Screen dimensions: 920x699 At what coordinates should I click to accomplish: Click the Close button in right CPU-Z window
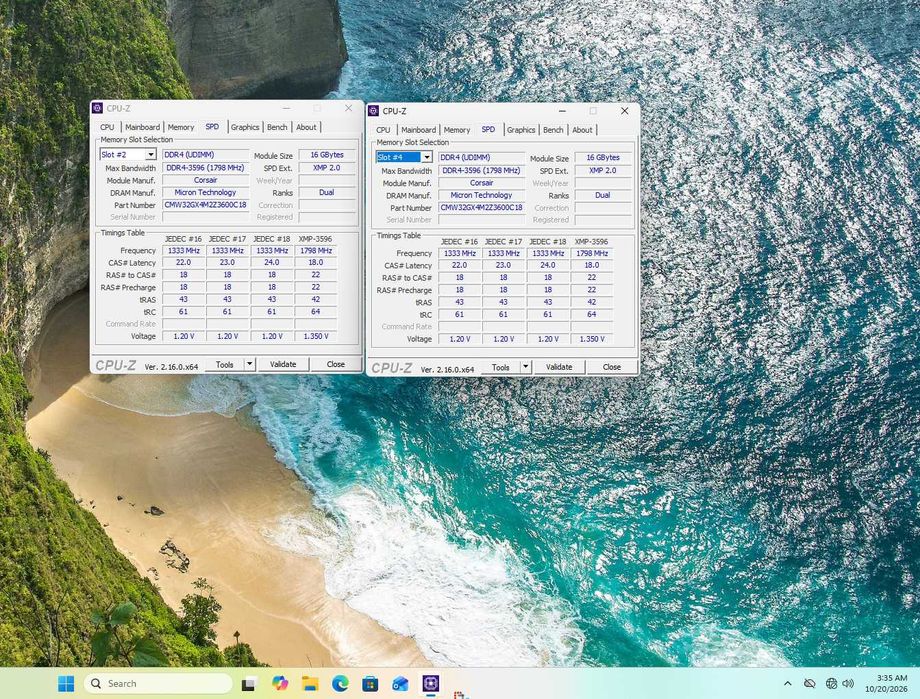point(611,367)
